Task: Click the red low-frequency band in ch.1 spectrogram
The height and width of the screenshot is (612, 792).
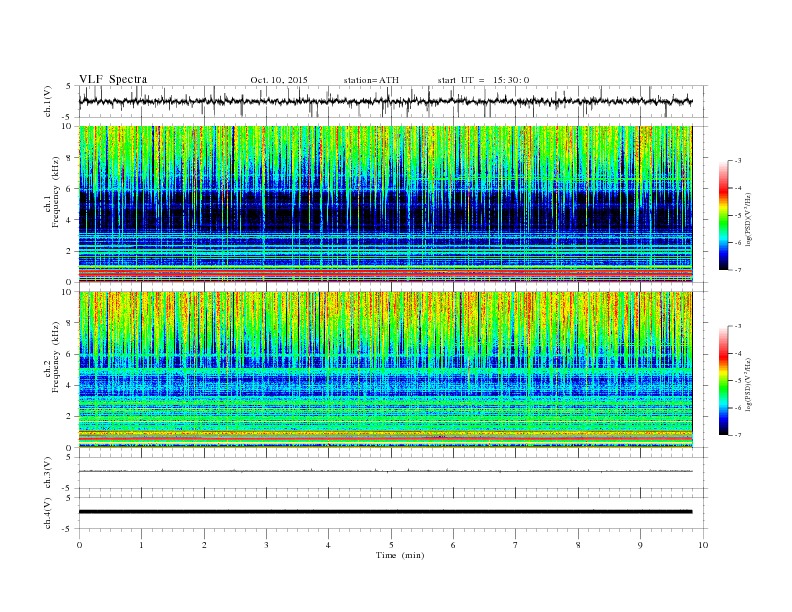Action: (x=385, y=273)
